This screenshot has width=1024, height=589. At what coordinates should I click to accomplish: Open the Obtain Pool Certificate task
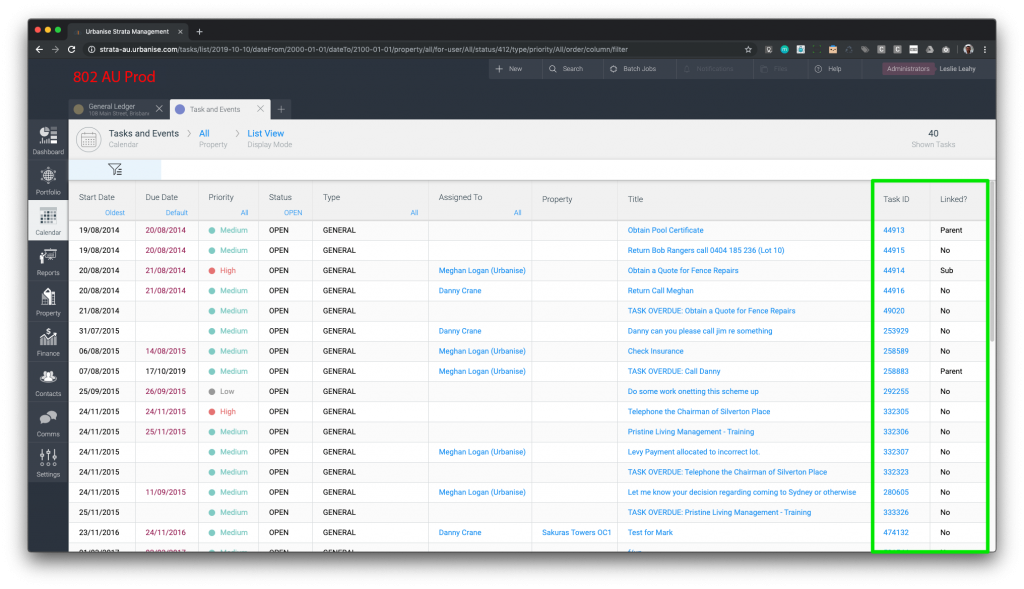[x=665, y=231]
